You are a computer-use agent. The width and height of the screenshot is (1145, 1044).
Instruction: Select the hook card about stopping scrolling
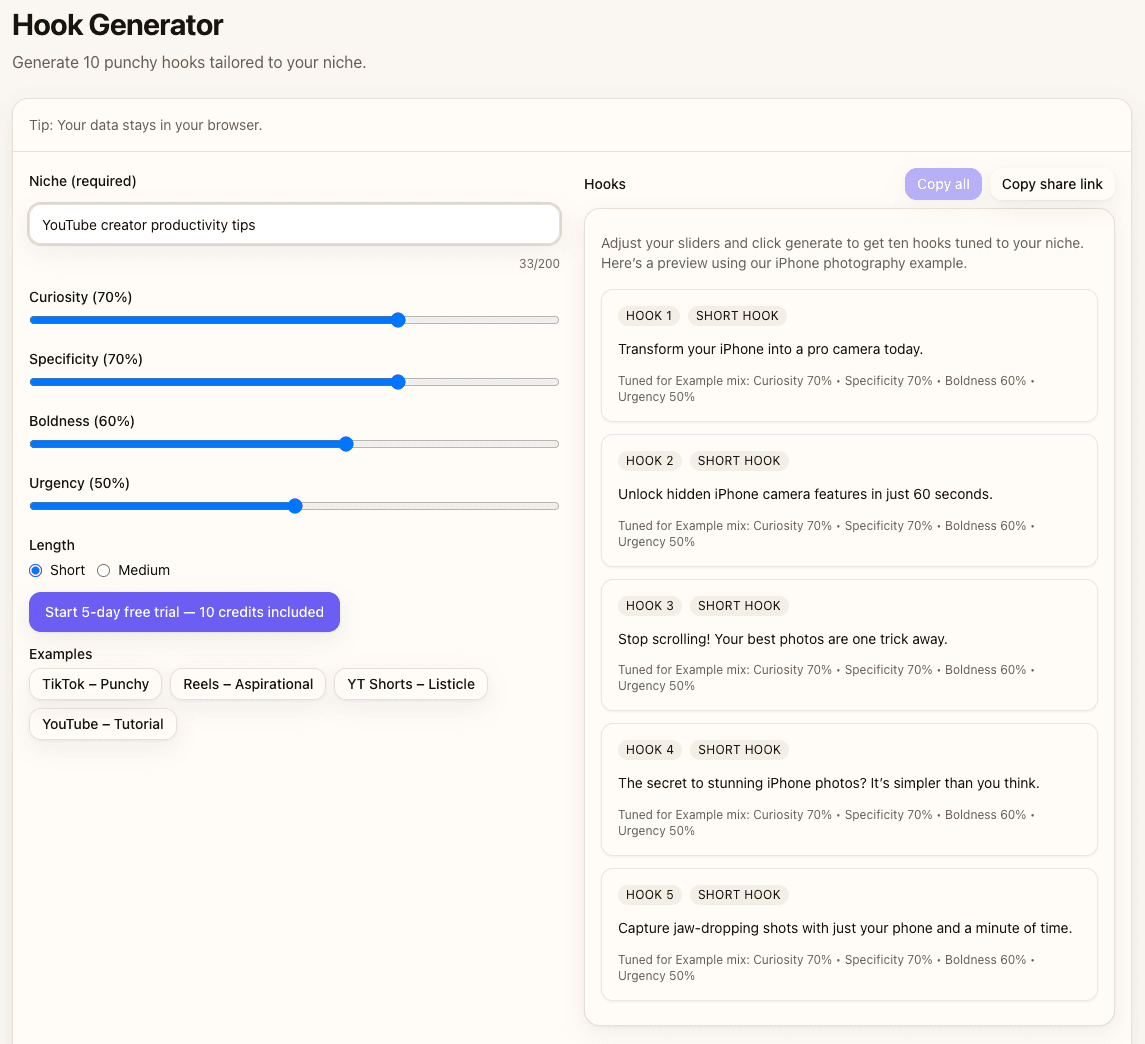point(848,645)
